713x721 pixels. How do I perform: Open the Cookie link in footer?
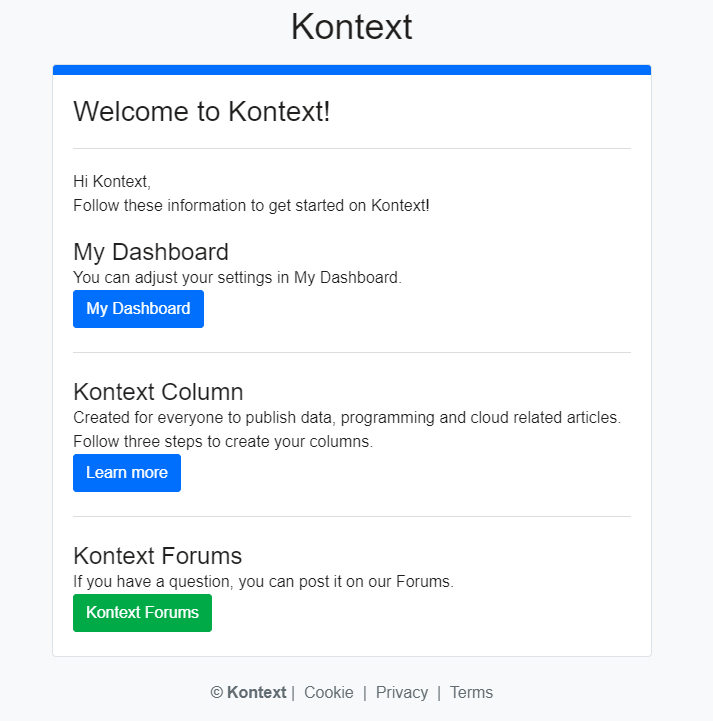(x=329, y=692)
